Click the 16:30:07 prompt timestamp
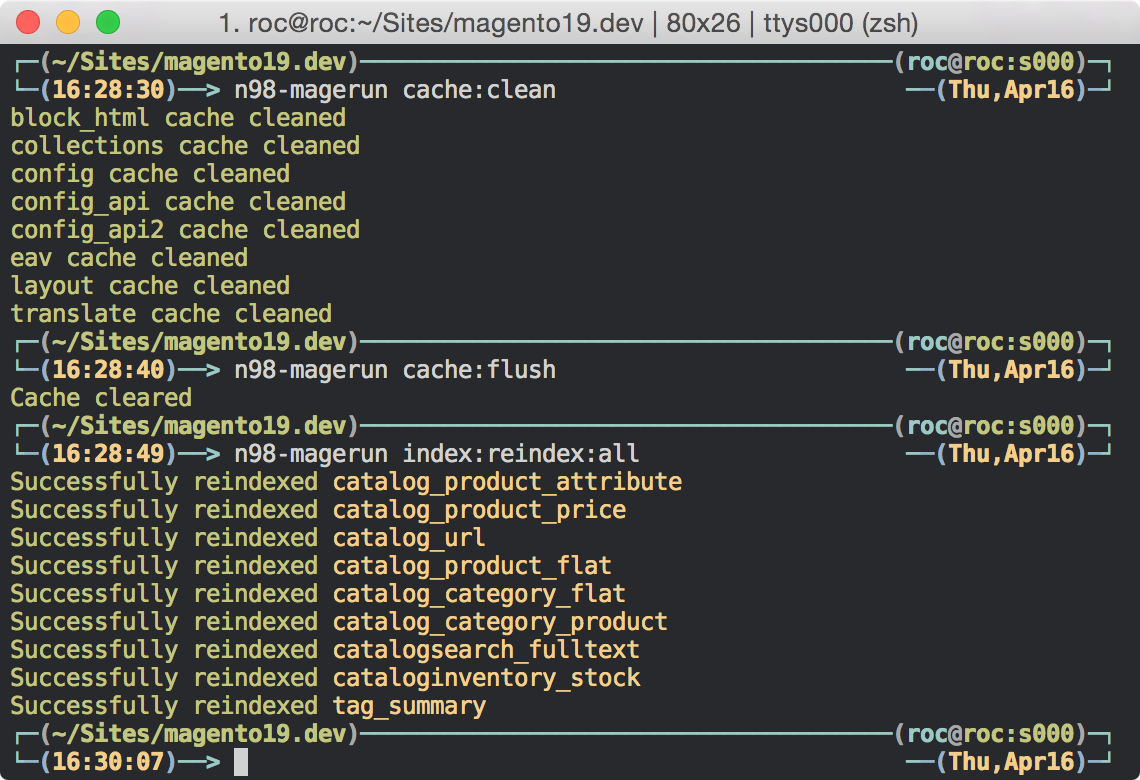This screenshot has height=780, width=1140. [x=108, y=762]
